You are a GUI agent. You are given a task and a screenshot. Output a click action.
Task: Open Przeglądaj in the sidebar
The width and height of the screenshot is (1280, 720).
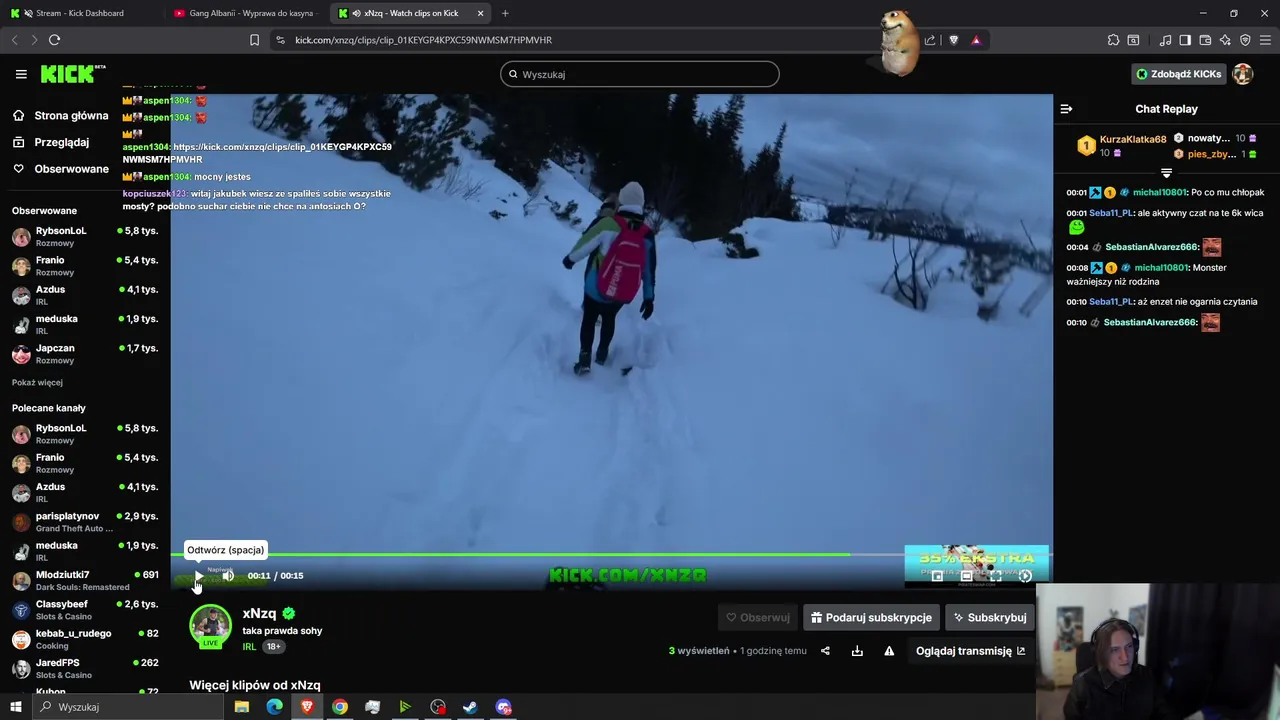51,142
